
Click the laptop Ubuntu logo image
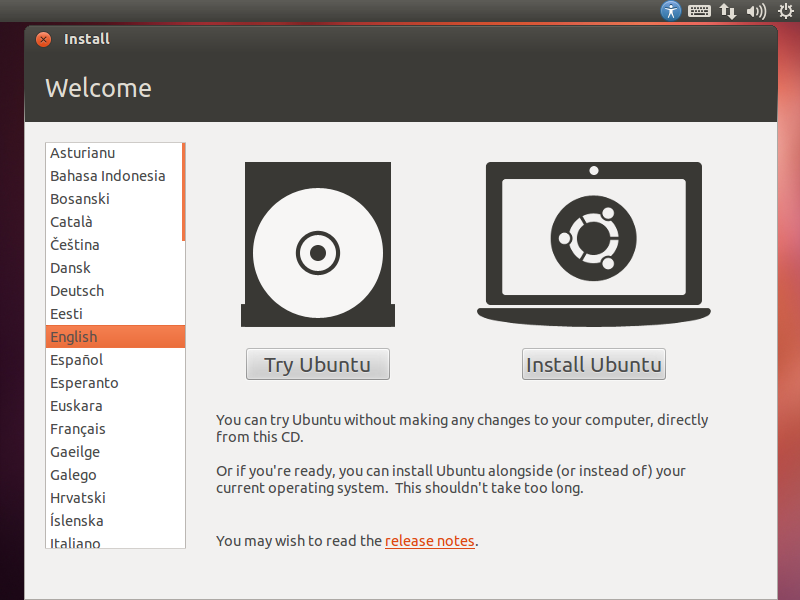[x=594, y=244]
